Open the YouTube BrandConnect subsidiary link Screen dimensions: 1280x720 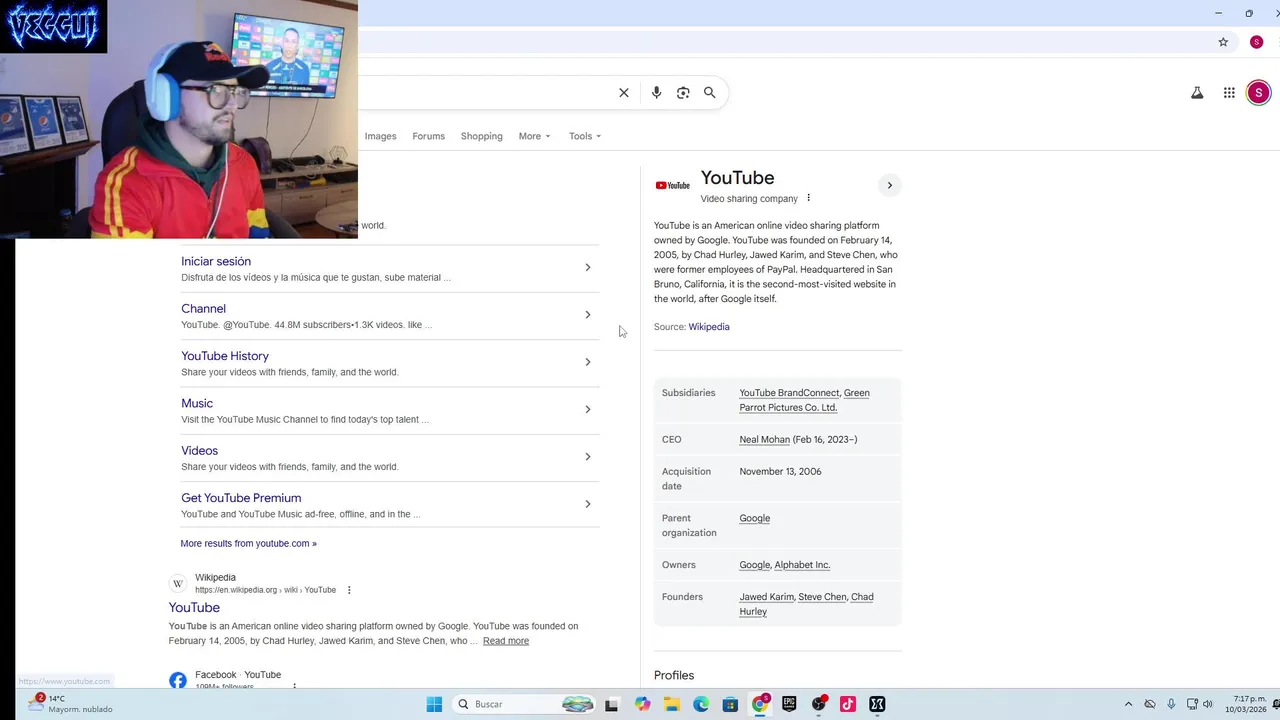pos(789,393)
